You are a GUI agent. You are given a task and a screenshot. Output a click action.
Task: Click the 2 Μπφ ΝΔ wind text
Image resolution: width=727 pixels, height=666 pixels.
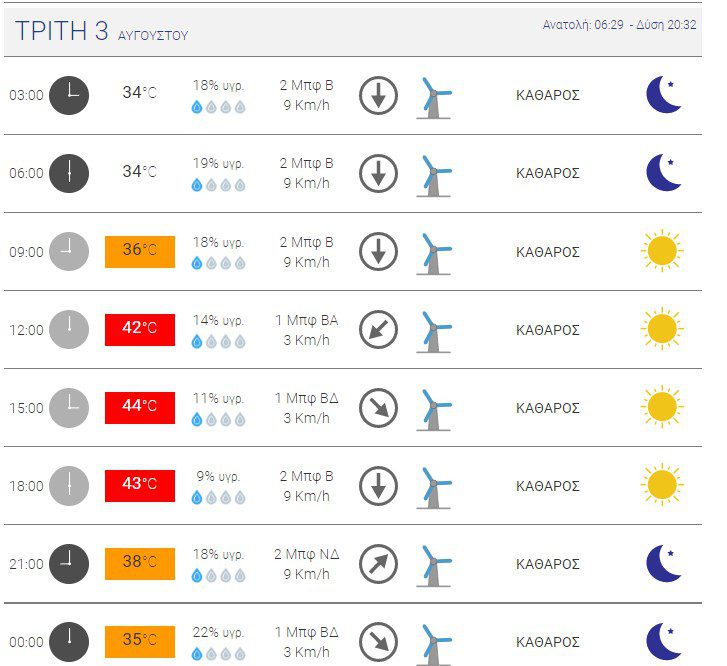[306, 554]
